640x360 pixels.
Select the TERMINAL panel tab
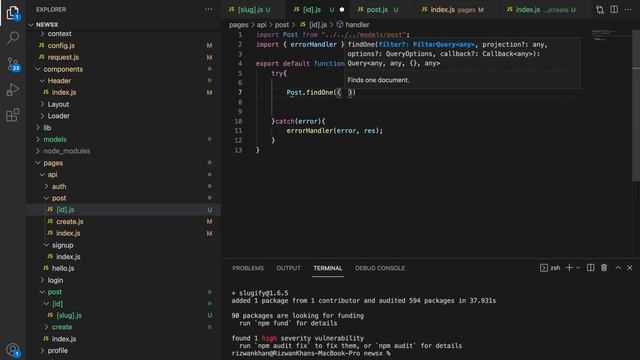click(x=328, y=268)
